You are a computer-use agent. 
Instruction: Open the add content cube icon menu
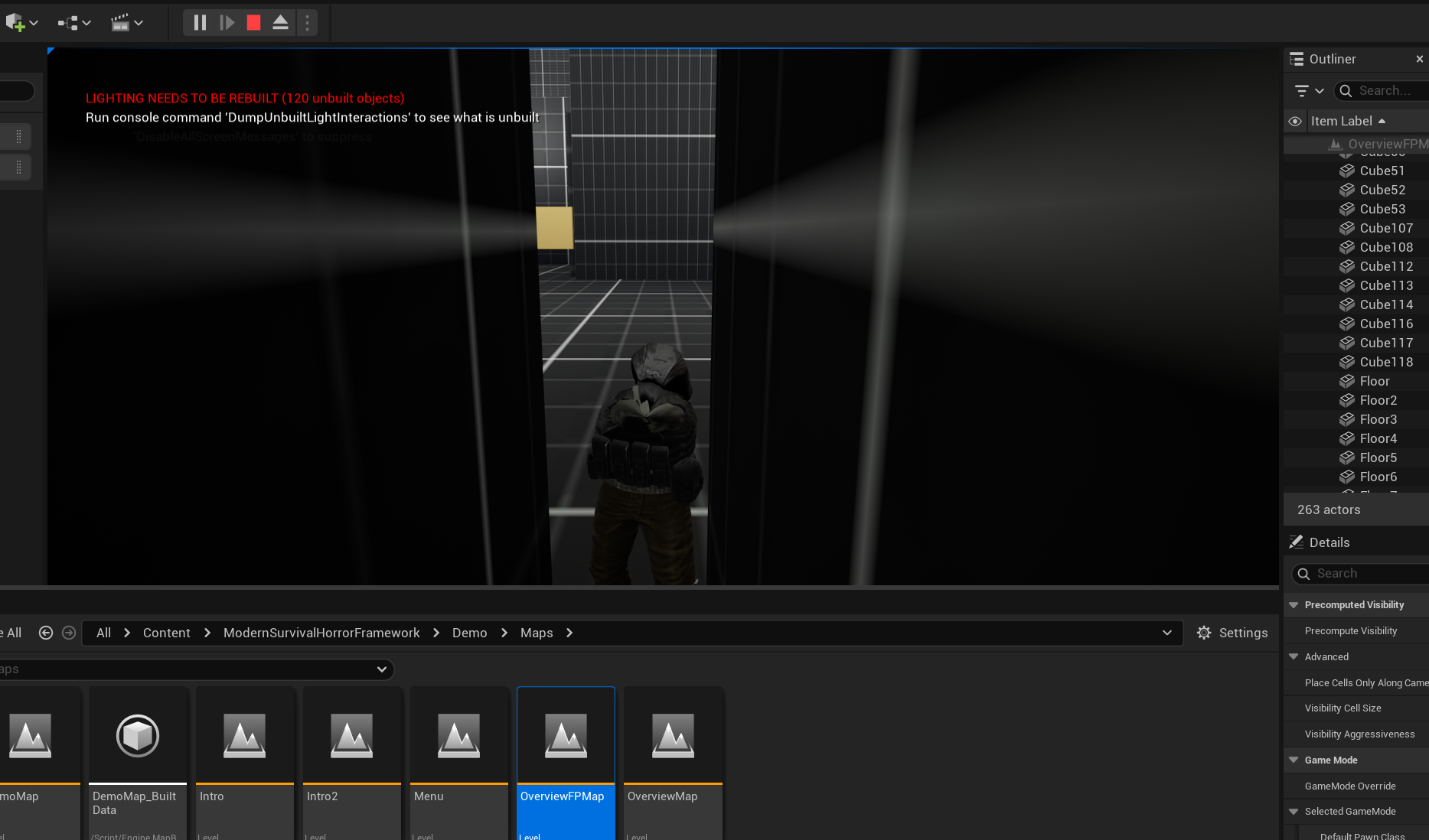pos(21,23)
